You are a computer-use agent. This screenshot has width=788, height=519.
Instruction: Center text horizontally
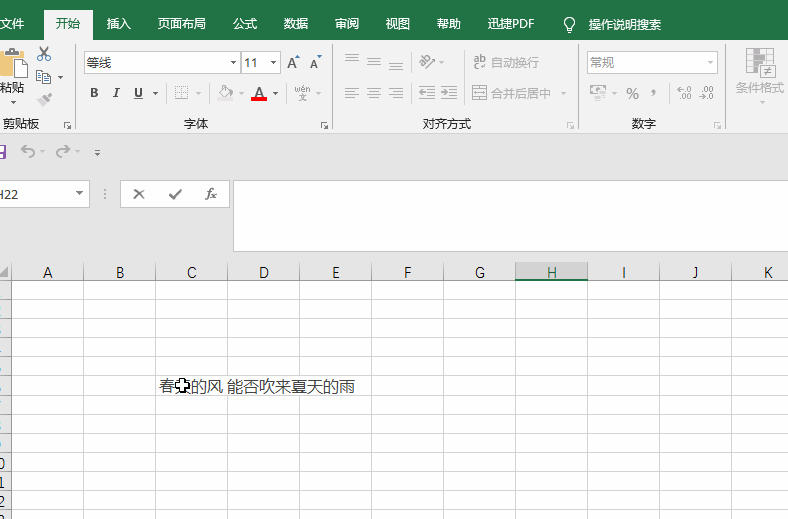point(374,93)
